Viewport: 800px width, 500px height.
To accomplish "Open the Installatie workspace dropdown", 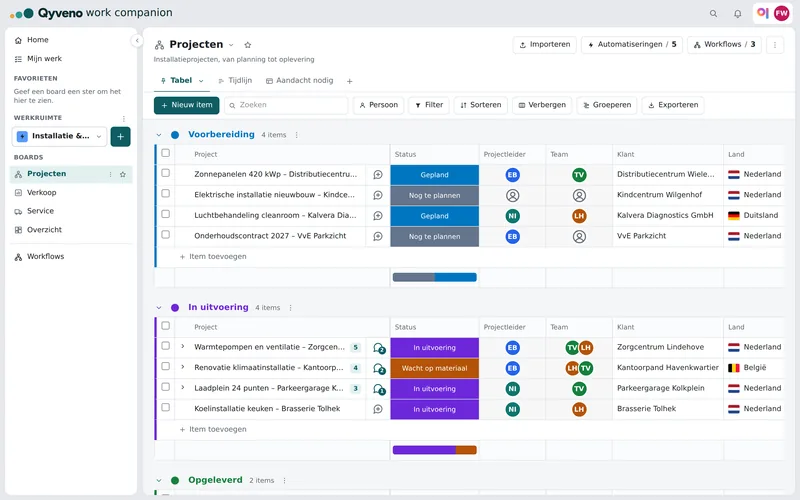I will click(59, 136).
